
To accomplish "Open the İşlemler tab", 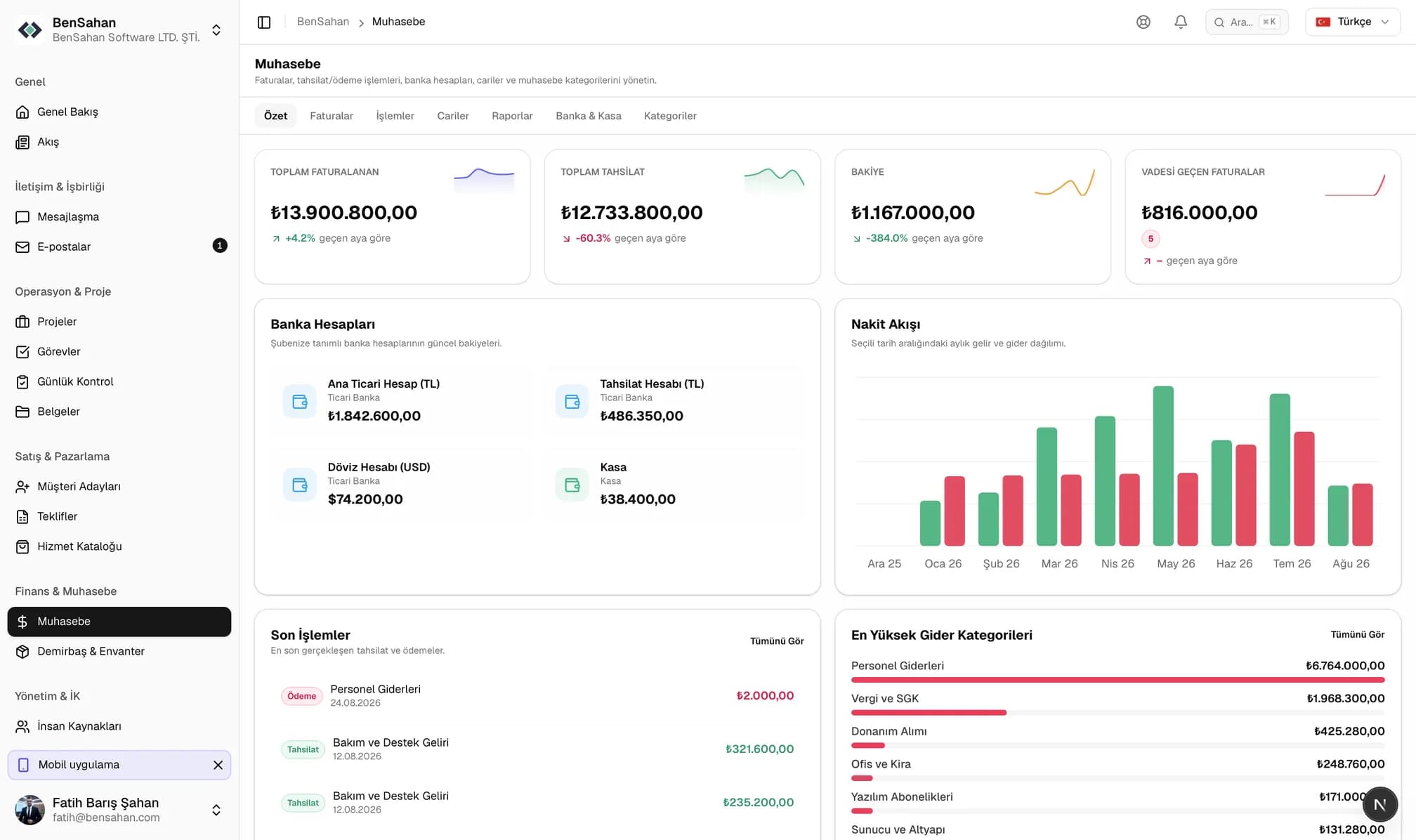I will tap(395, 116).
